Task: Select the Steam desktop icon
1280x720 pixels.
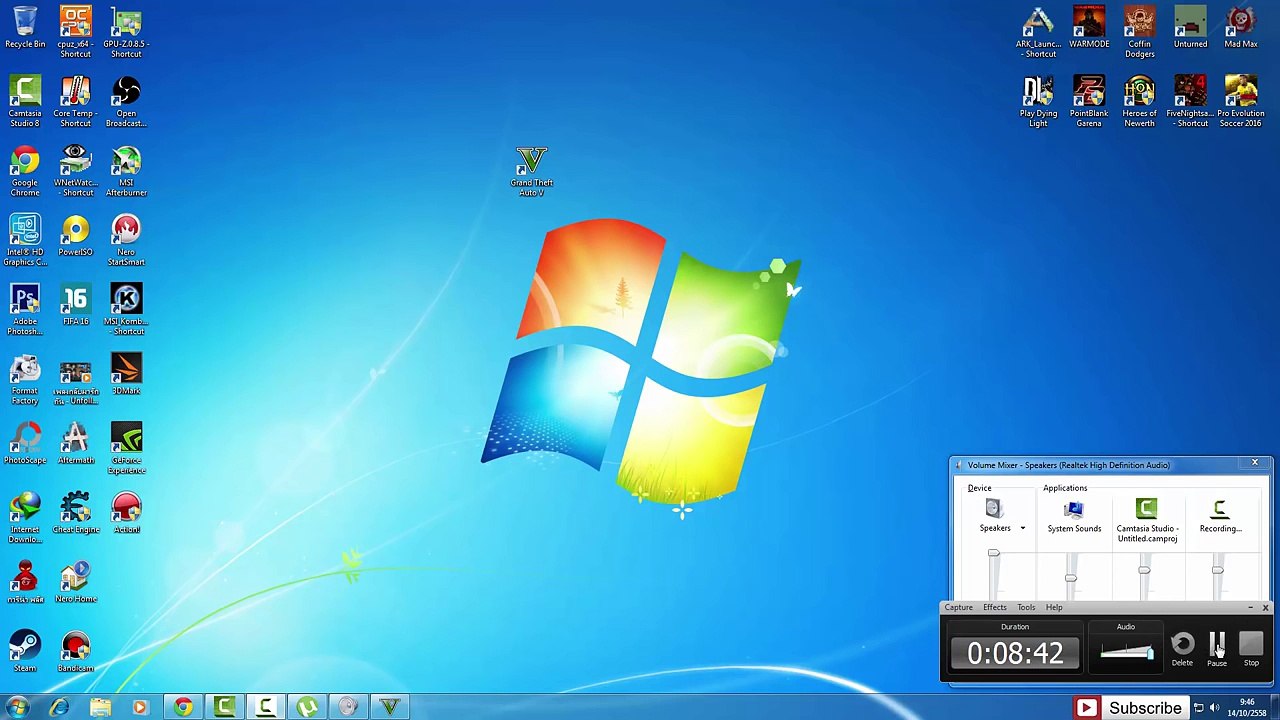Action: point(25,652)
